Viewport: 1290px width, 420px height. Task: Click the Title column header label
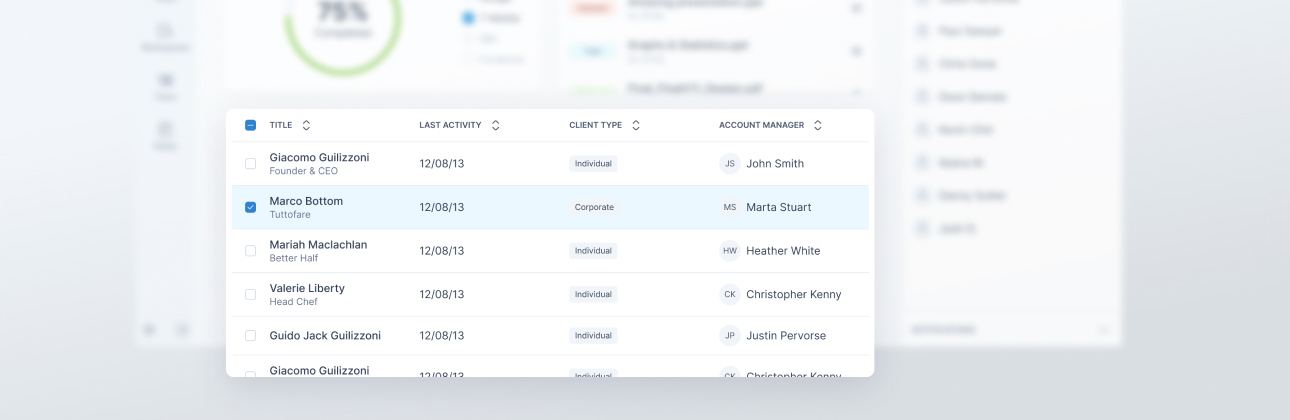281,125
